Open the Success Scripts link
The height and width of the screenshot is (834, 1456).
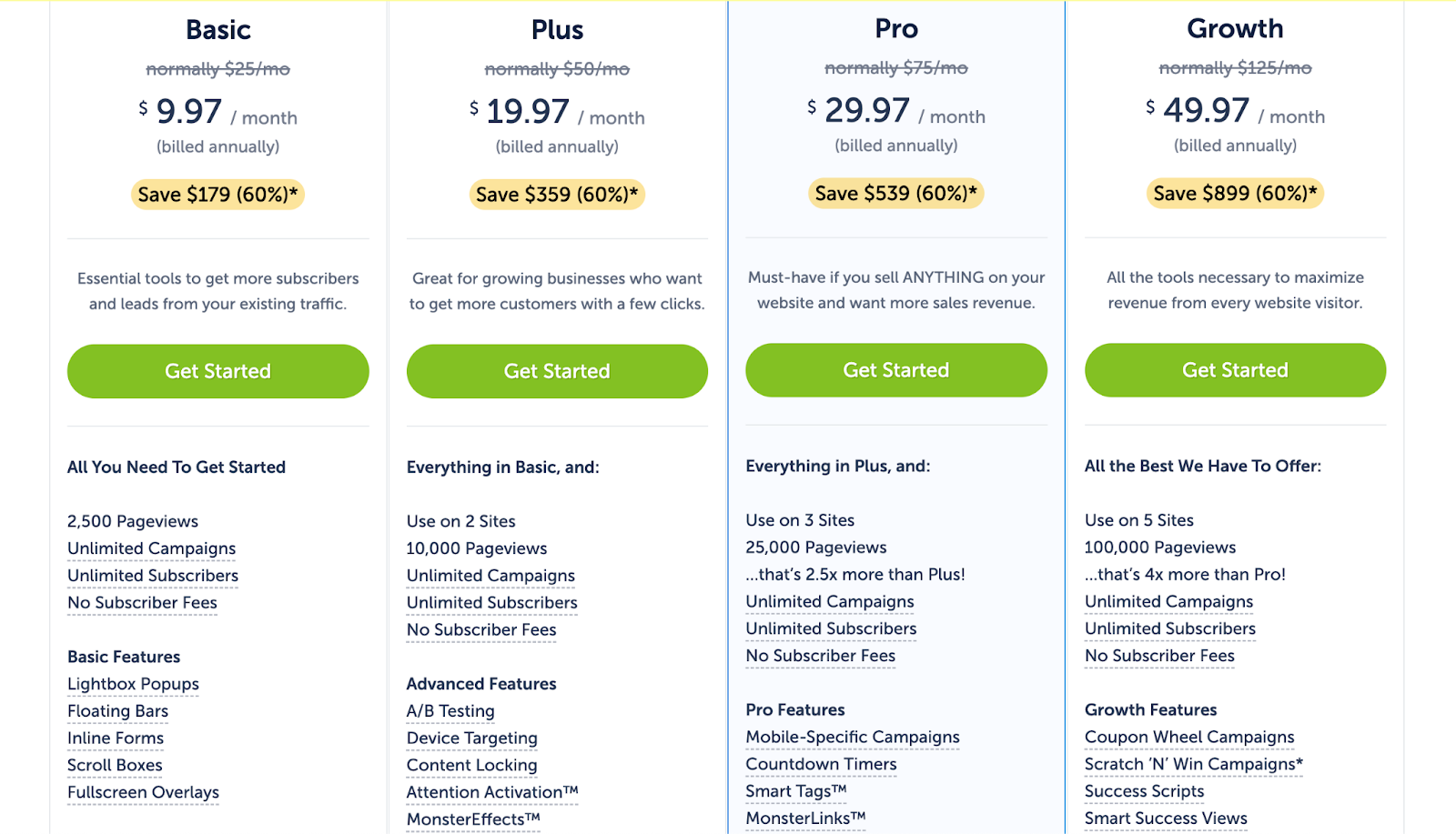click(1144, 792)
